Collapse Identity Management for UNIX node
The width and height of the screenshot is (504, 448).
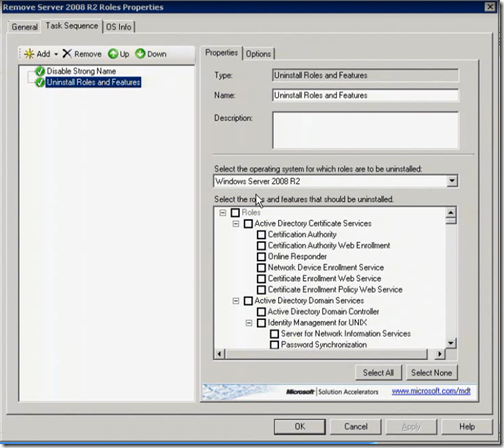249,323
